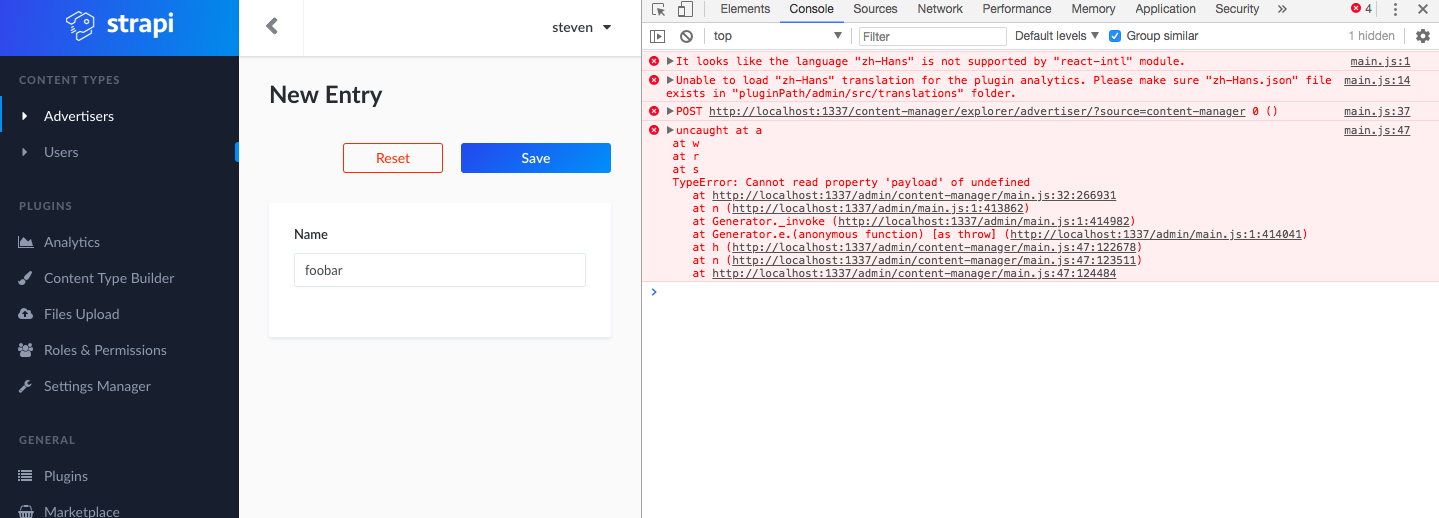Click the Roles & Permissions users icon
1439x518 pixels.
[x=26, y=350]
